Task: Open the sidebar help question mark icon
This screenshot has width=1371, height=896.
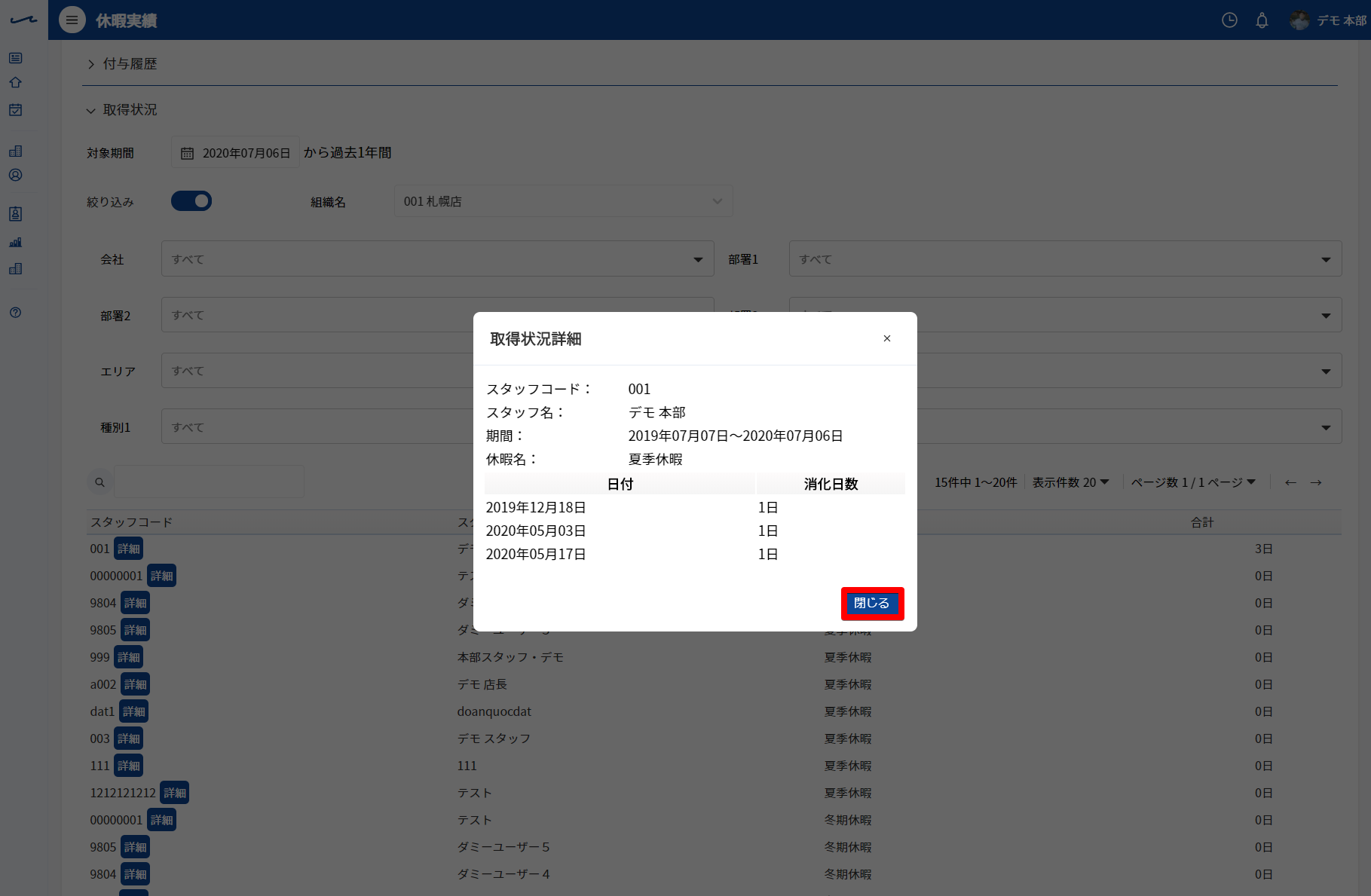Action: coord(15,313)
